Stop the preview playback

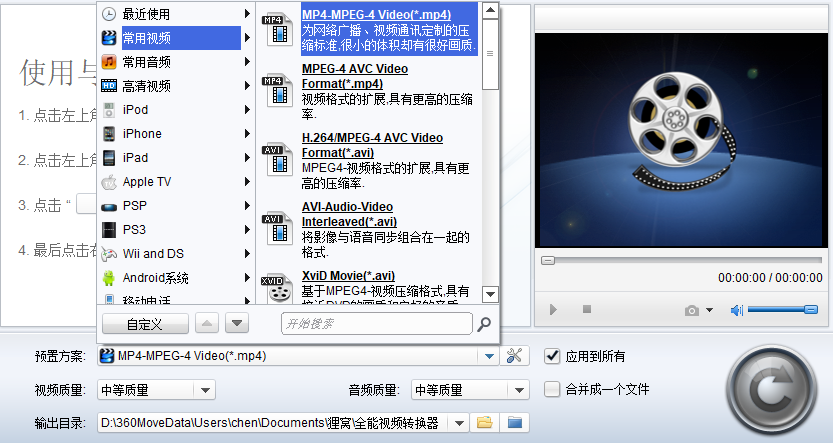(x=587, y=309)
